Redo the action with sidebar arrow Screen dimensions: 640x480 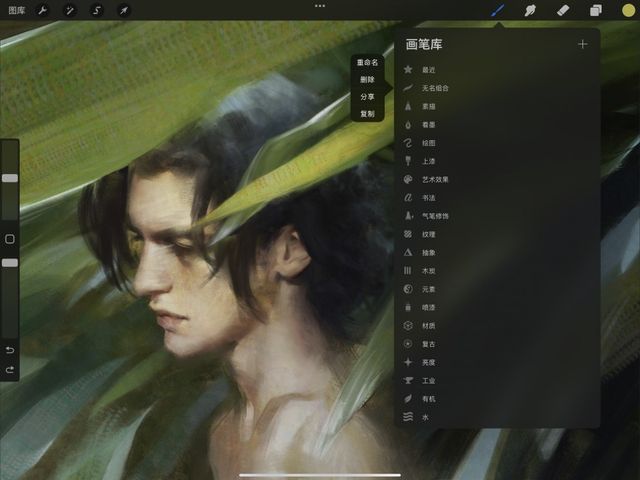(x=10, y=370)
